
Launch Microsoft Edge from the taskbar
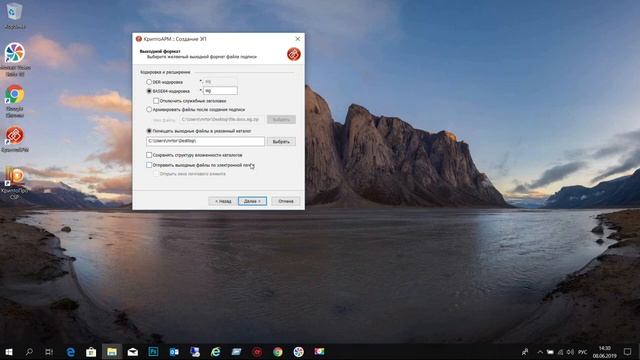(71, 352)
